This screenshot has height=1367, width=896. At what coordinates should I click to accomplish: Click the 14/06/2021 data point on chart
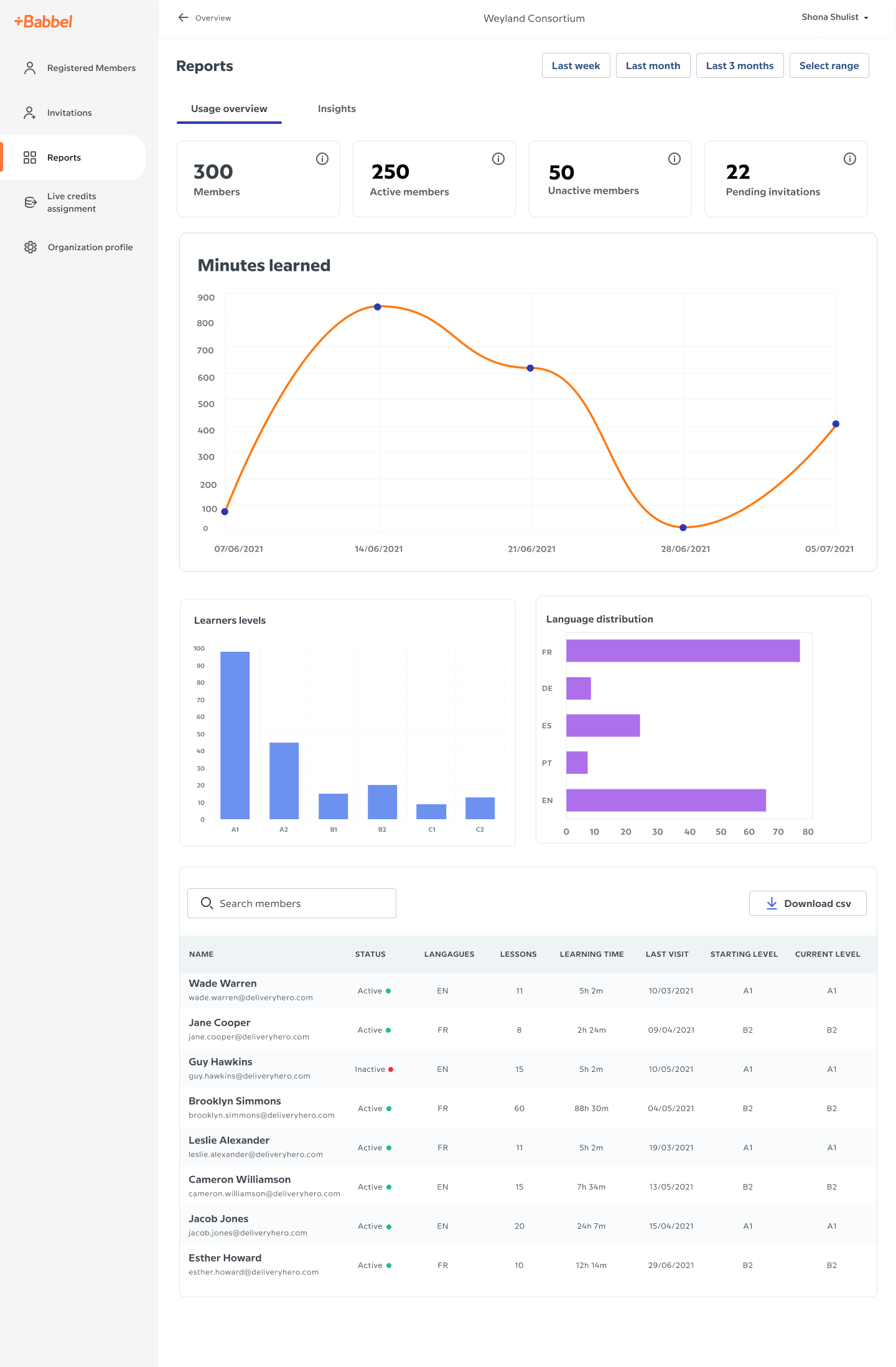377,307
